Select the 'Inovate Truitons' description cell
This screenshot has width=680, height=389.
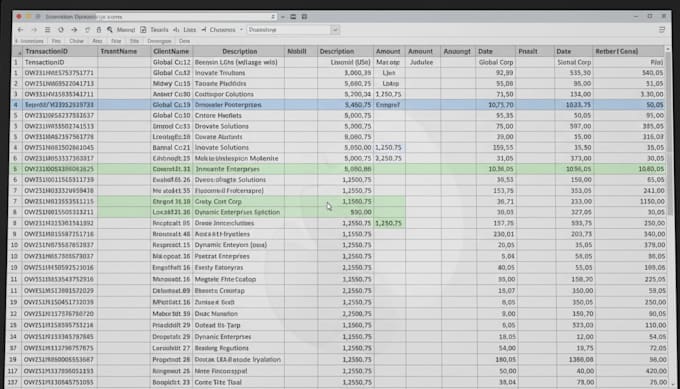[239, 73]
